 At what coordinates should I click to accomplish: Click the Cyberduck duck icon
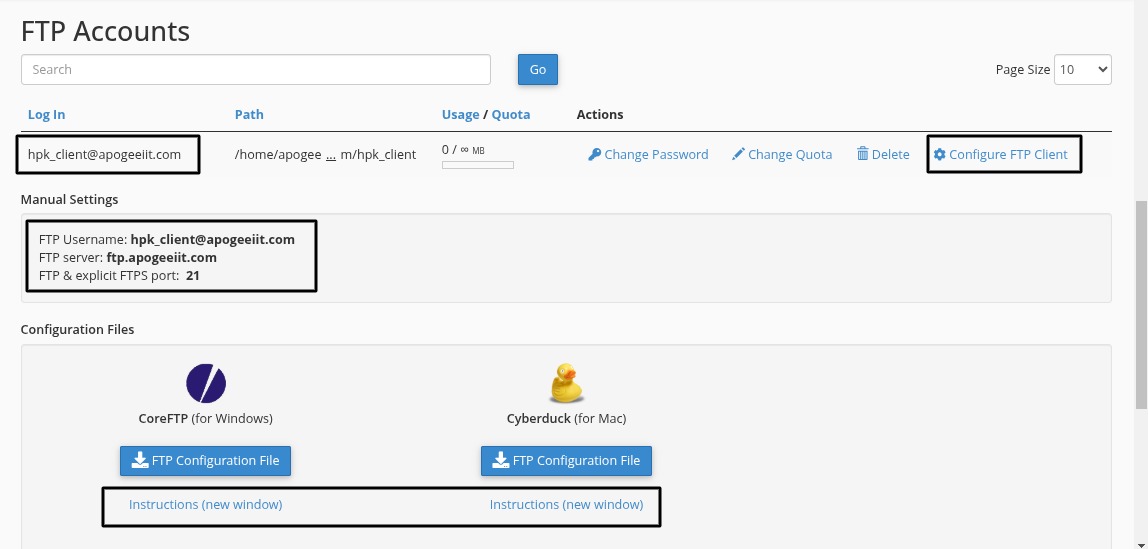[566, 384]
